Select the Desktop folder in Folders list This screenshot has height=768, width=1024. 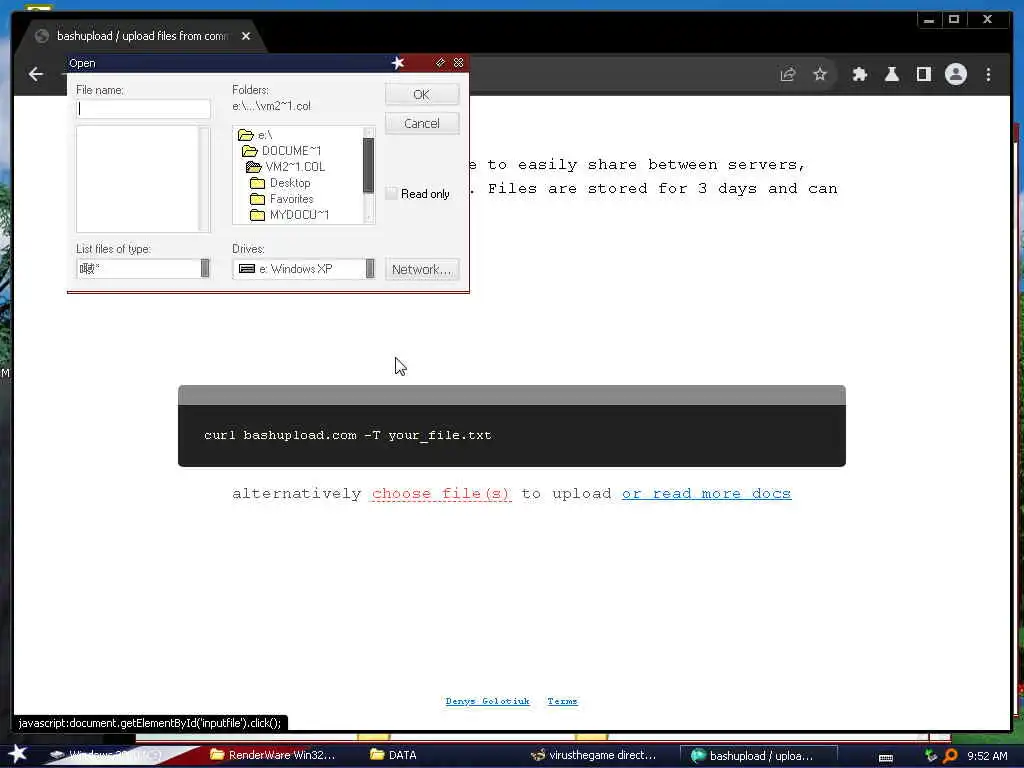pos(281,183)
